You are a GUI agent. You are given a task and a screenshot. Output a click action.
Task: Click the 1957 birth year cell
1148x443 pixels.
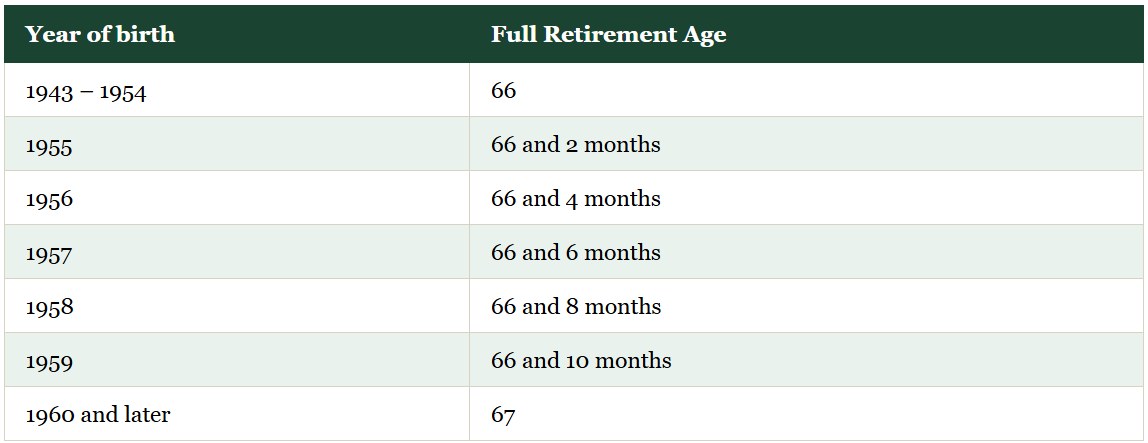(x=236, y=252)
